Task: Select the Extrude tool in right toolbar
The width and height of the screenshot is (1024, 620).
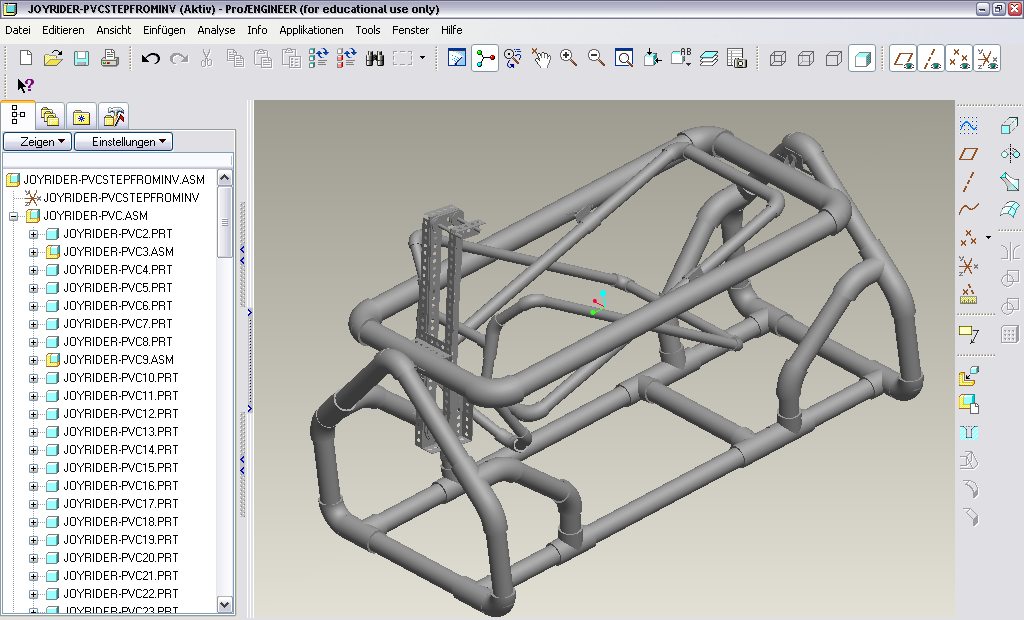Action: click(x=1009, y=125)
